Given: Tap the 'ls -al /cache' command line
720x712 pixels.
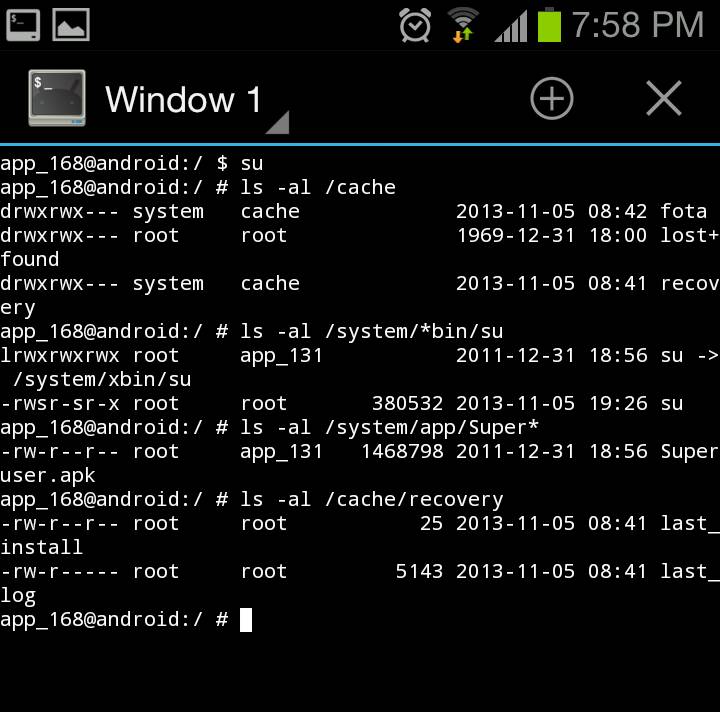Looking at the screenshot, I should click(318, 187).
